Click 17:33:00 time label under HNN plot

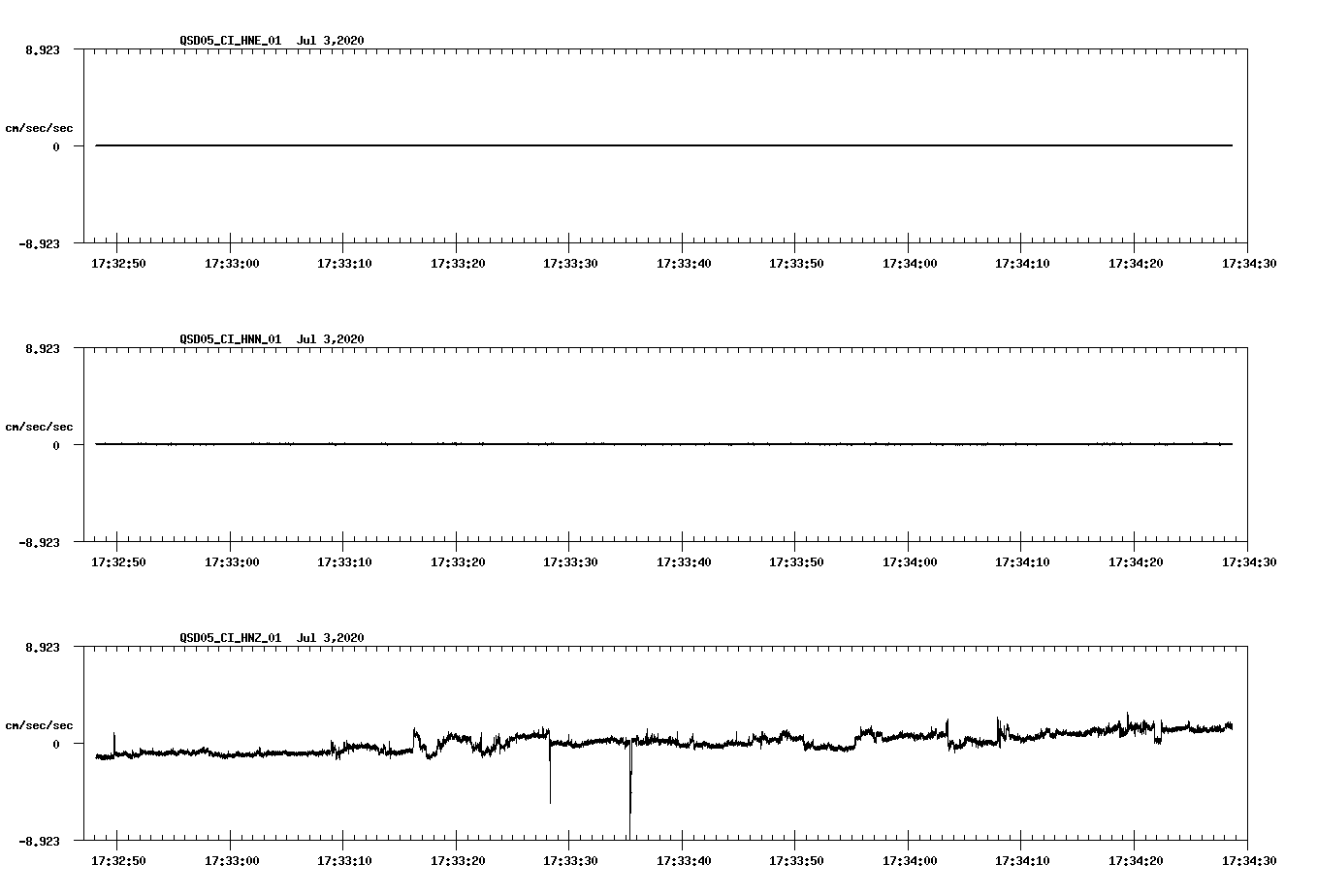coord(232,561)
